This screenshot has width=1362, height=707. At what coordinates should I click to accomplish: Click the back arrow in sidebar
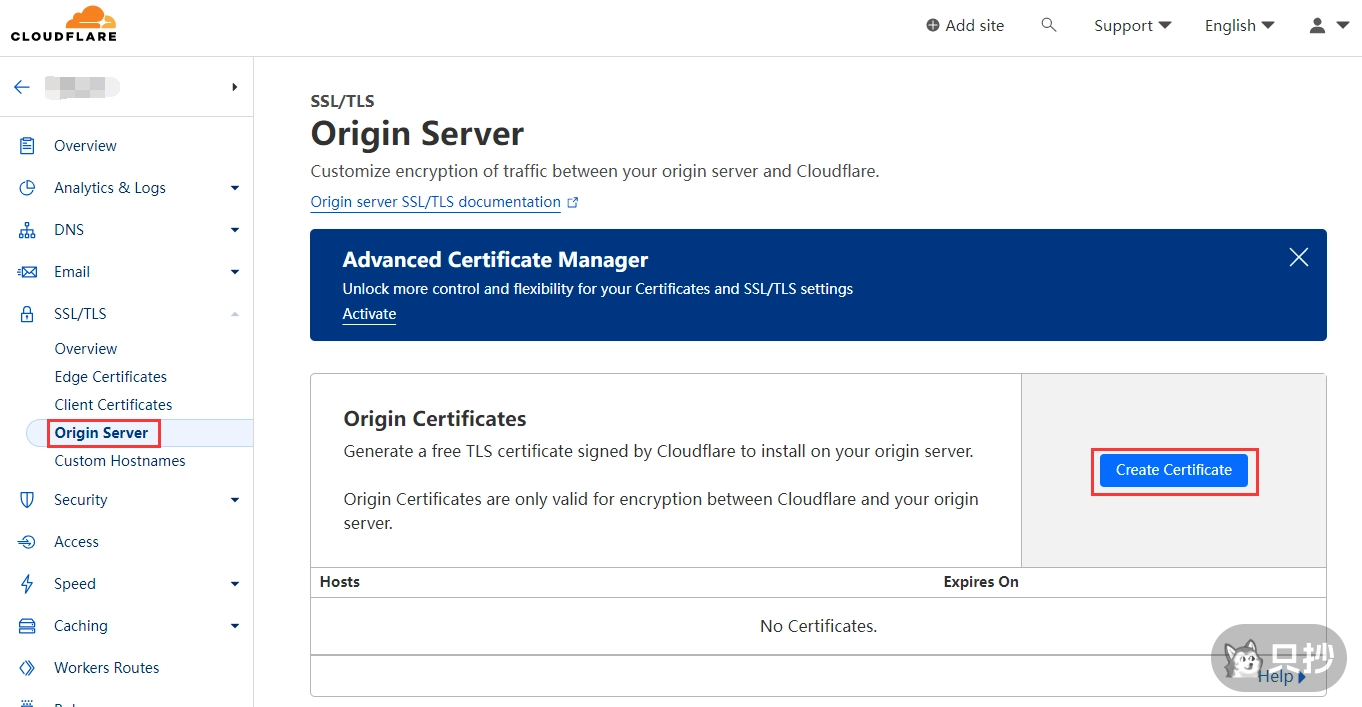tap(22, 87)
